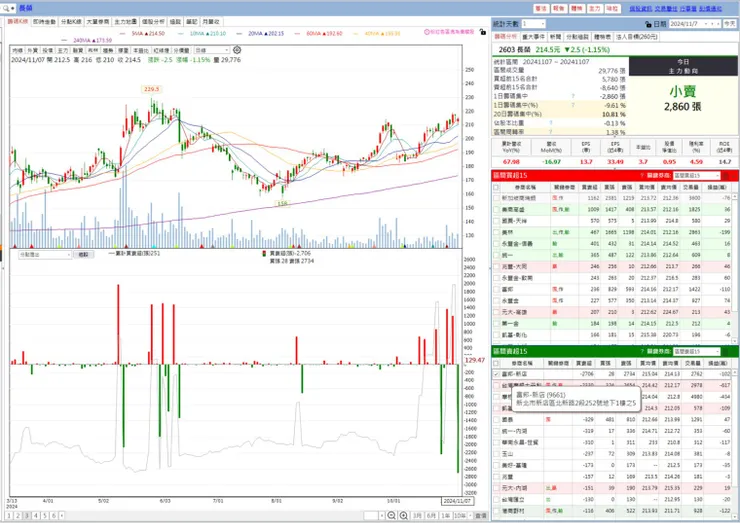Open the 日線 period dropdown

point(212,50)
